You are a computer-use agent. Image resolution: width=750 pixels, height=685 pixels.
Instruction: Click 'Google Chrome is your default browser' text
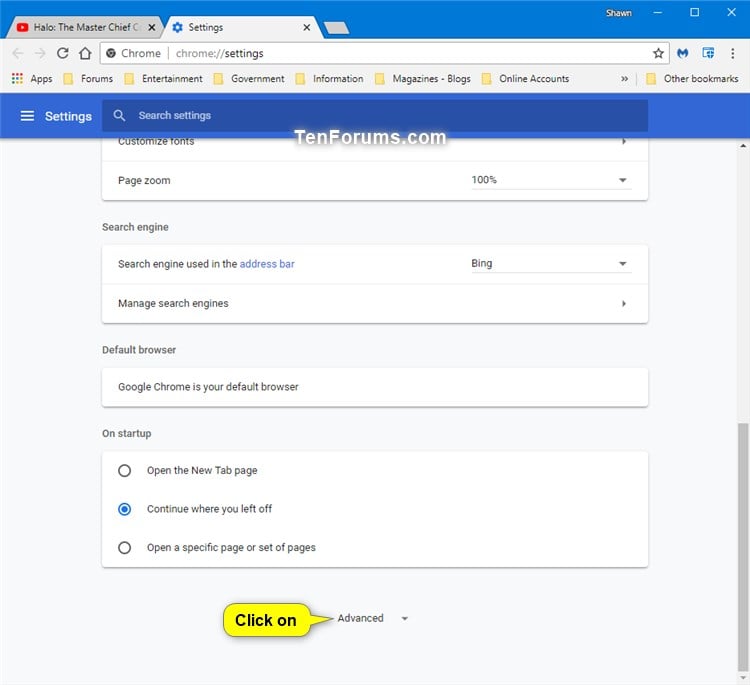click(x=208, y=387)
